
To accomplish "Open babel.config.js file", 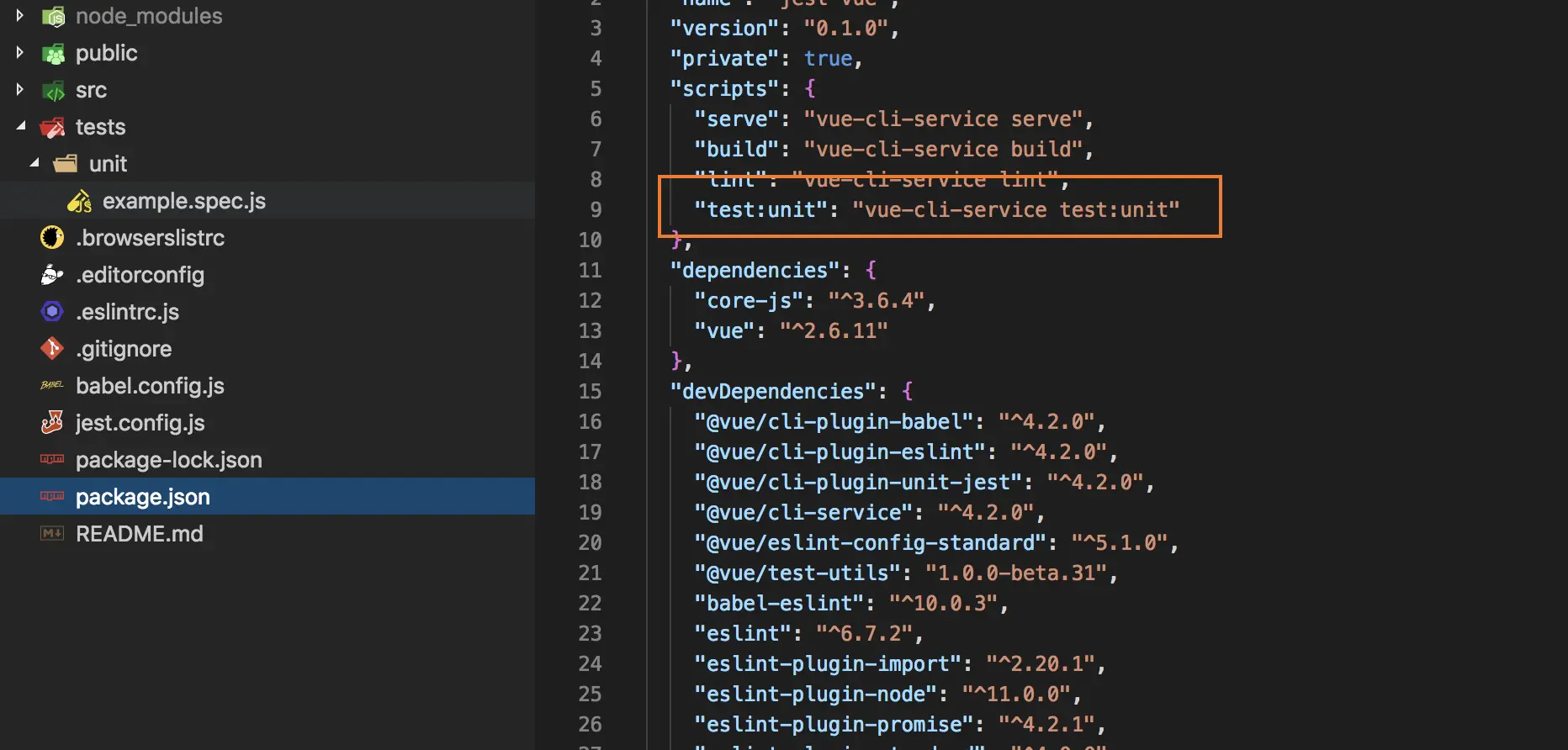I will point(150,386).
